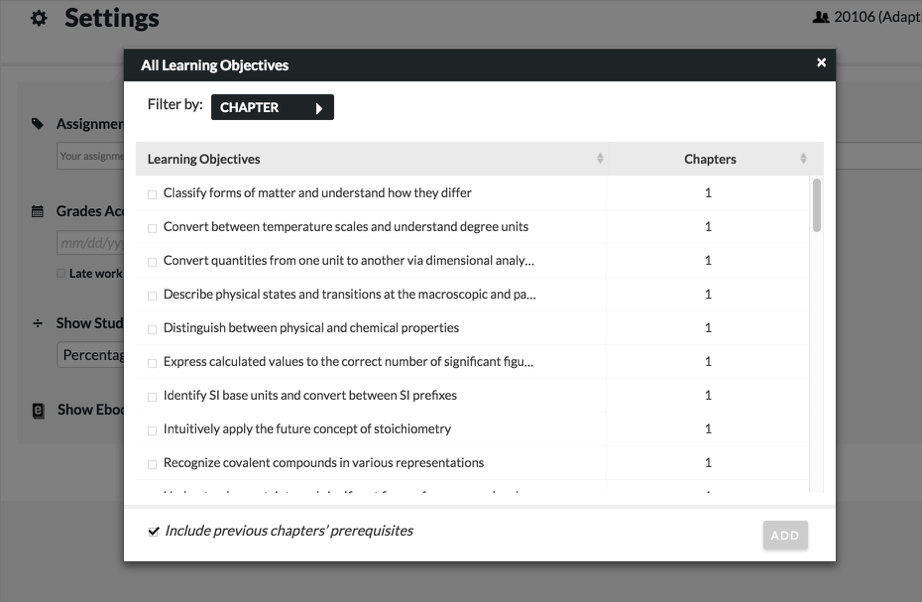Image resolution: width=922 pixels, height=602 pixels.
Task: Click the Settings gear icon
Action: pos(39,18)
